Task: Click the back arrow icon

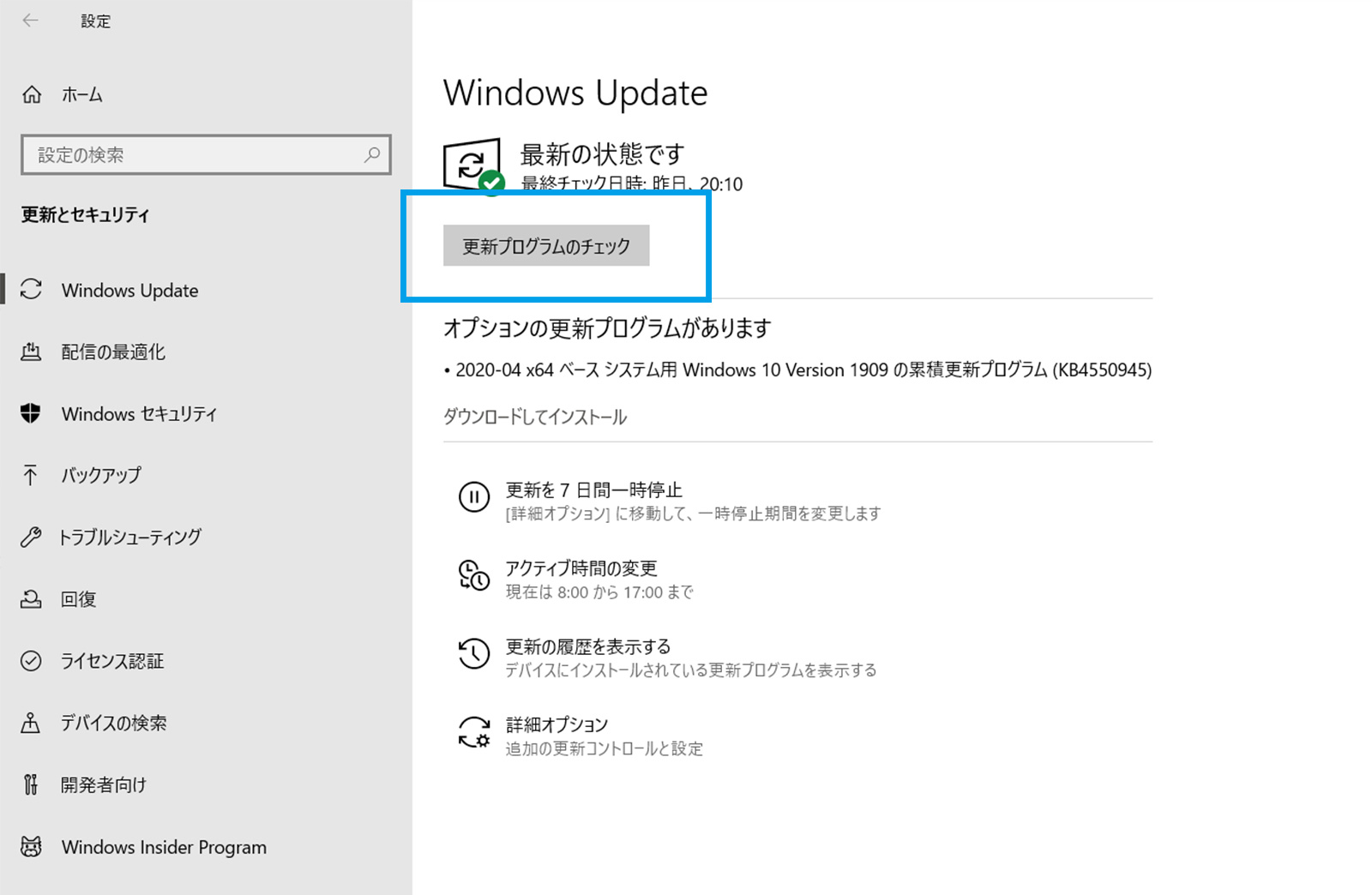Action: (31, 21)
